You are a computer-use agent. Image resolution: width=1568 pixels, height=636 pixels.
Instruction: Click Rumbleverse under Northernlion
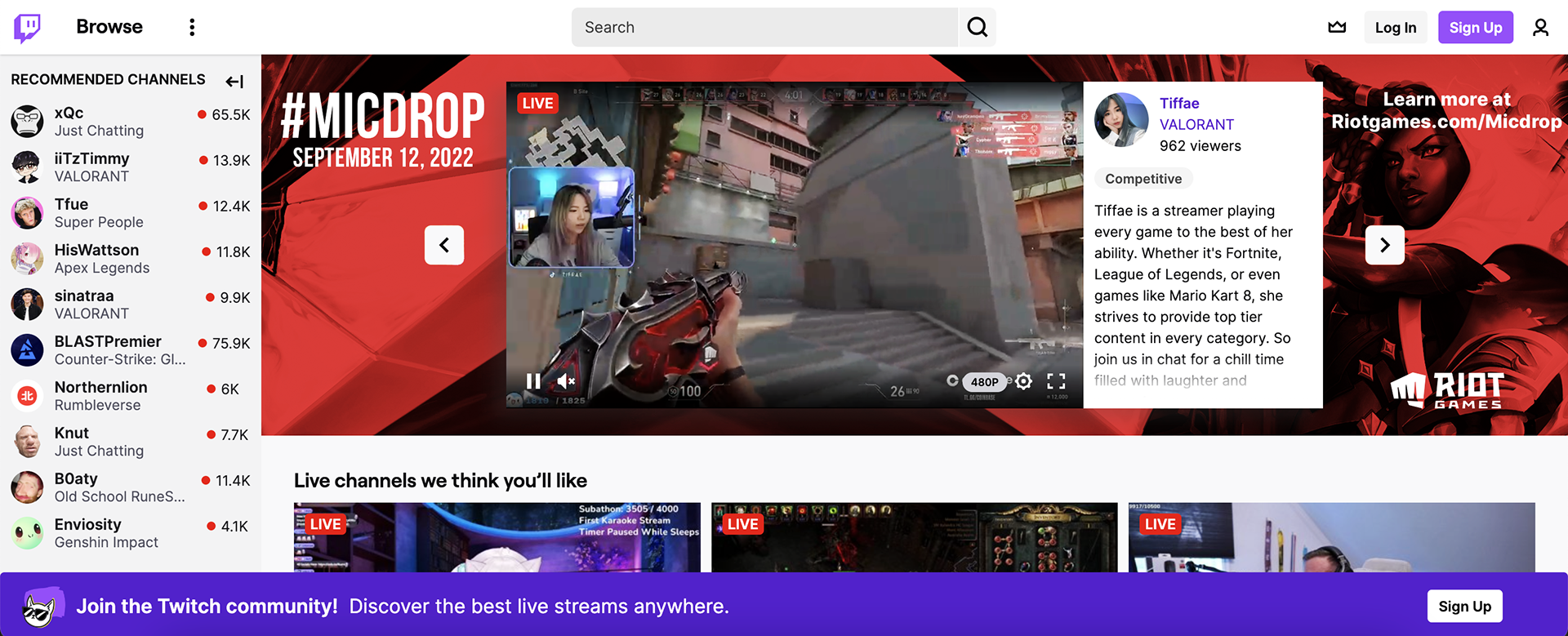97,405
